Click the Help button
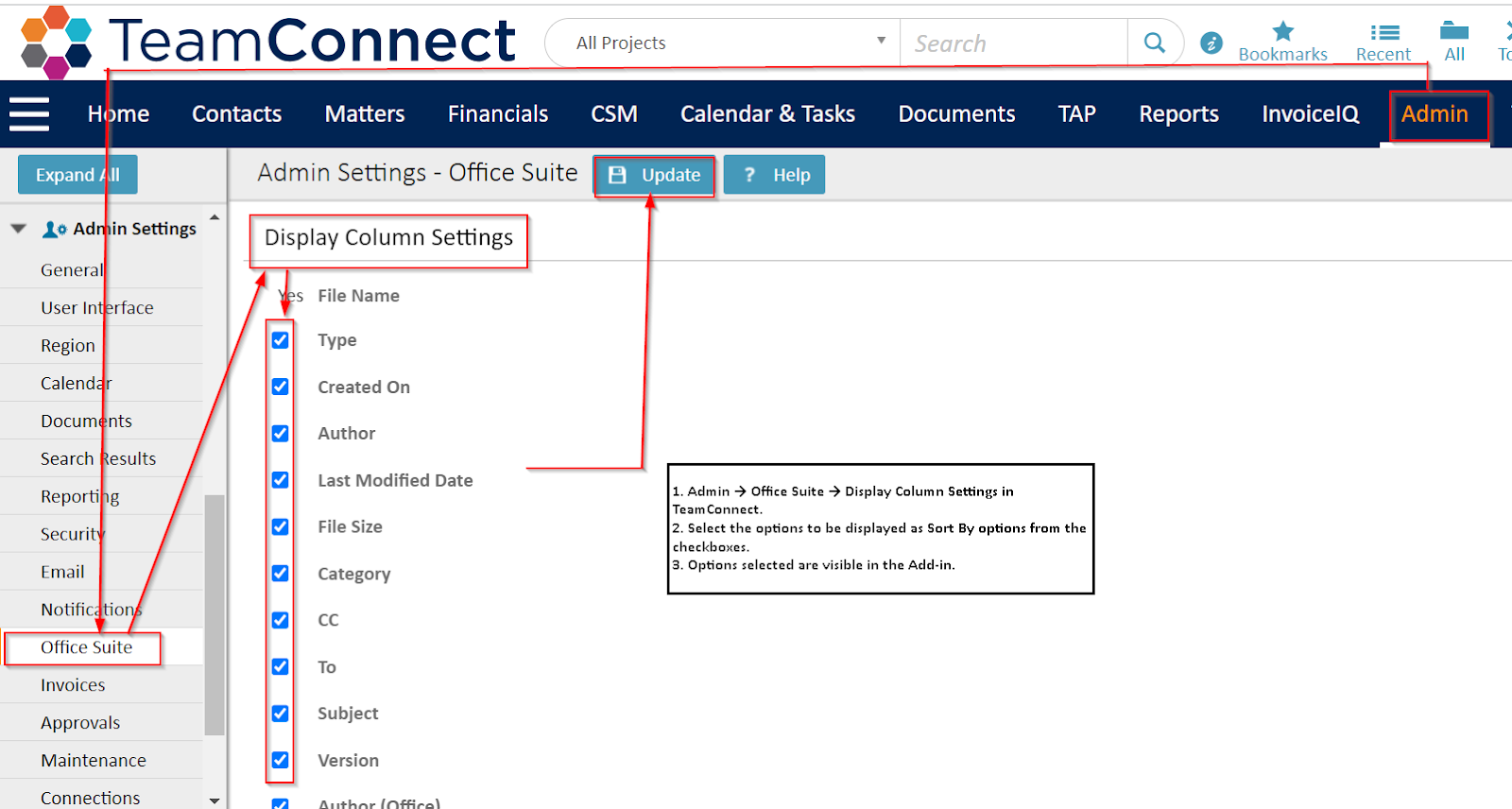Viewport: 1512px width, 809px height. click(775, 175)
